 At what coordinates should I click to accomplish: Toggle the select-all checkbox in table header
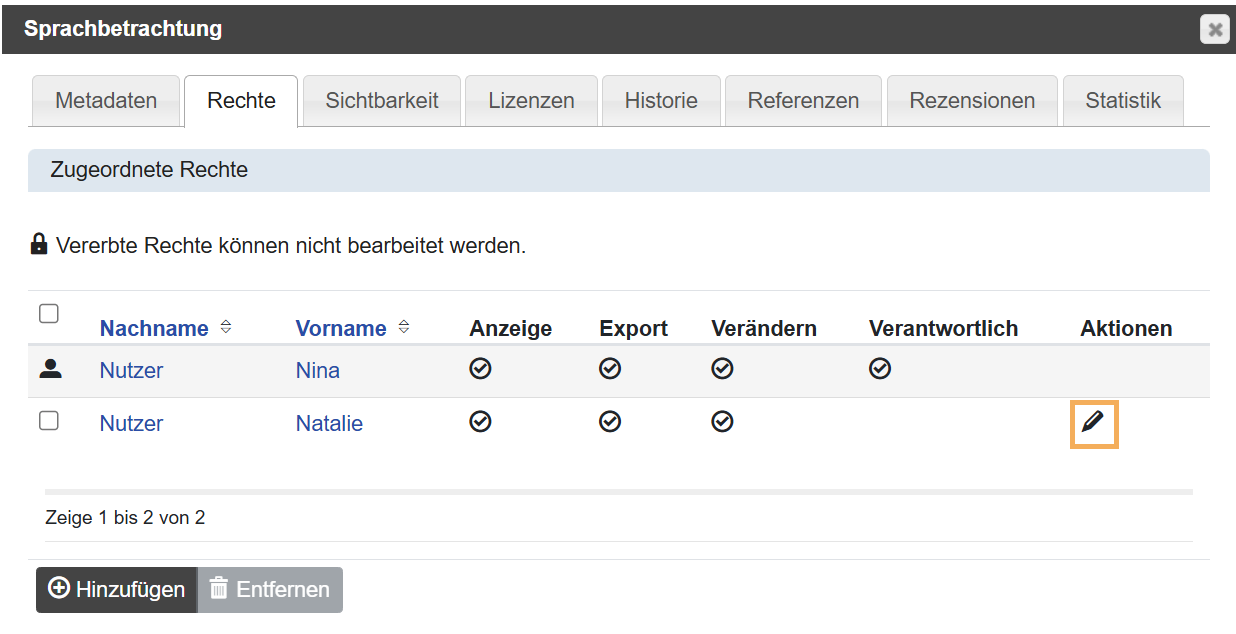tap(49, 314)
